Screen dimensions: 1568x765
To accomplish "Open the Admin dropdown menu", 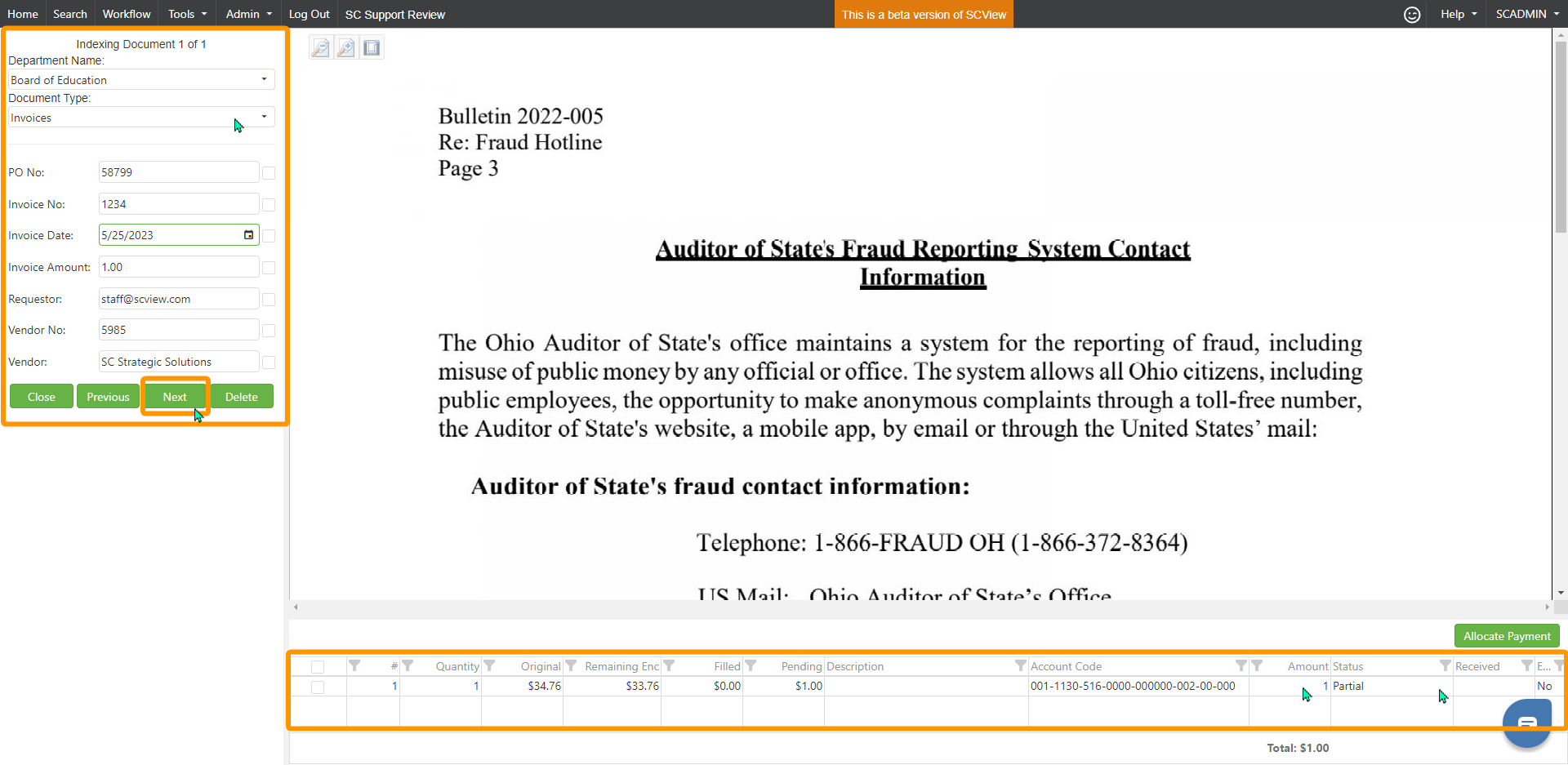I will 249,14.
